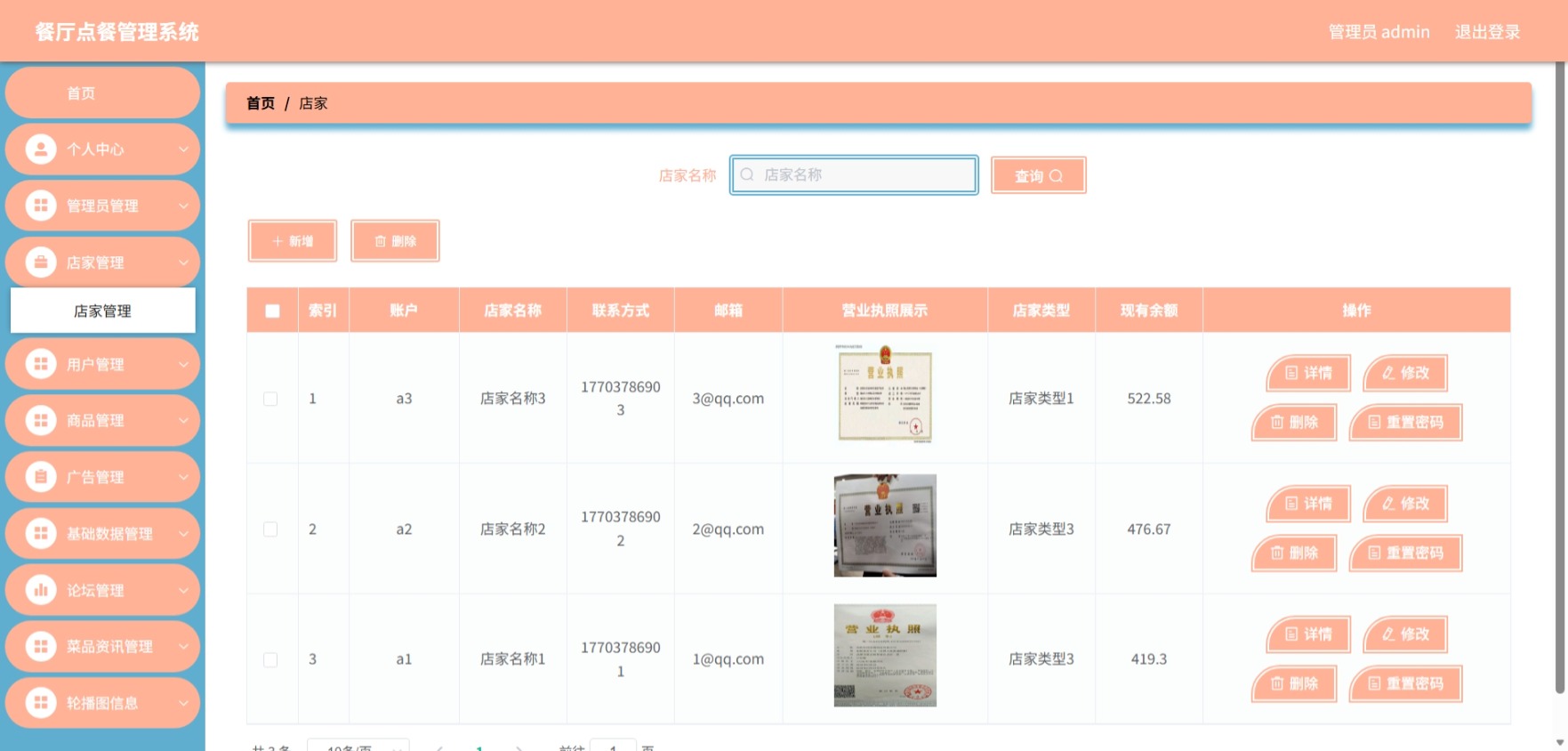Click the 论坛管理 bar chart icon

[40, 590]
